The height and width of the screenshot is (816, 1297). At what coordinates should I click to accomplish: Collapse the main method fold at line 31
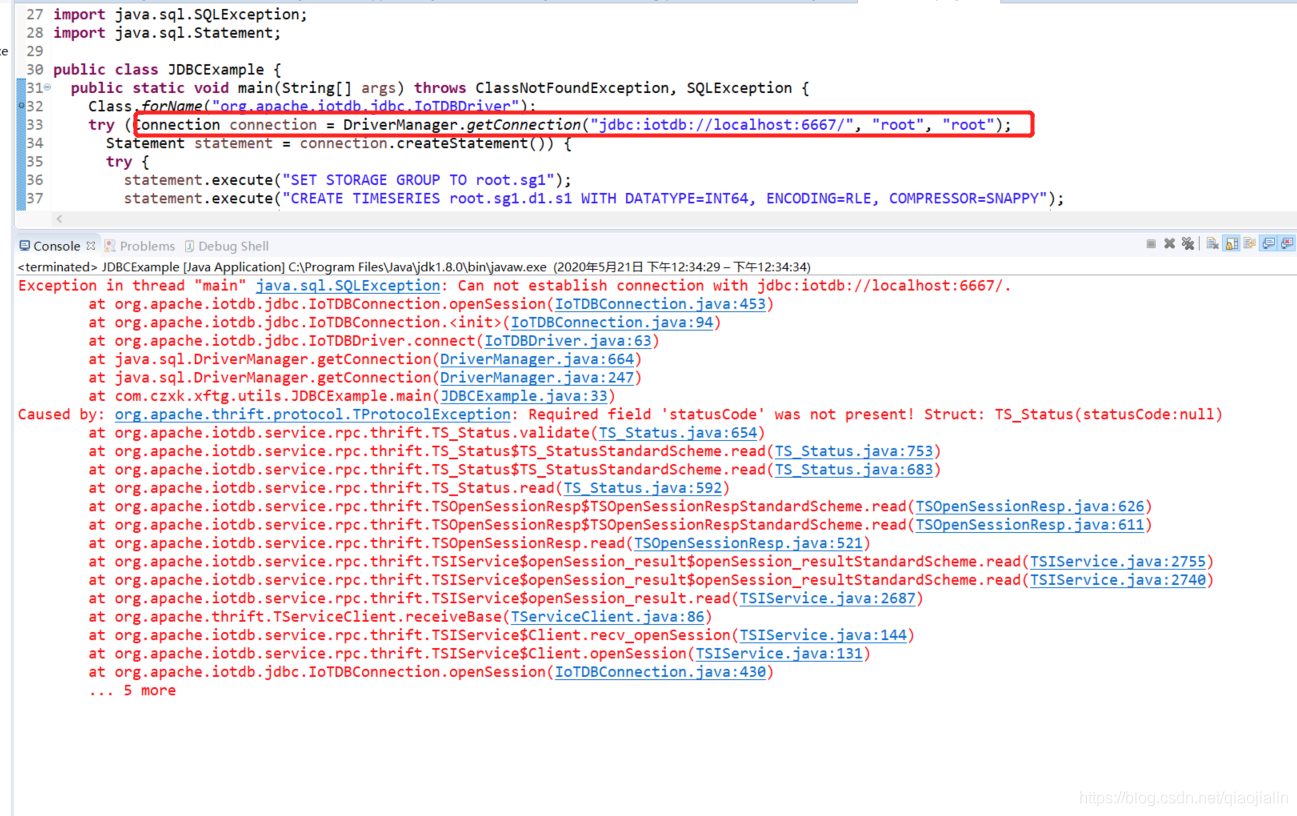[47, 88]
